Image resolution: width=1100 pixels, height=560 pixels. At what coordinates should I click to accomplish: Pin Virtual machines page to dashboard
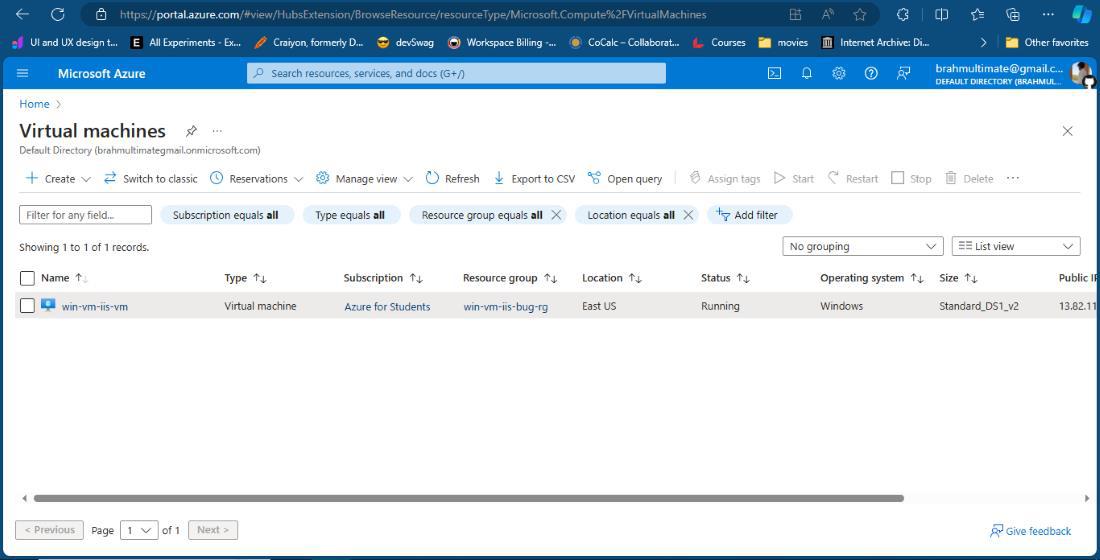191,131
